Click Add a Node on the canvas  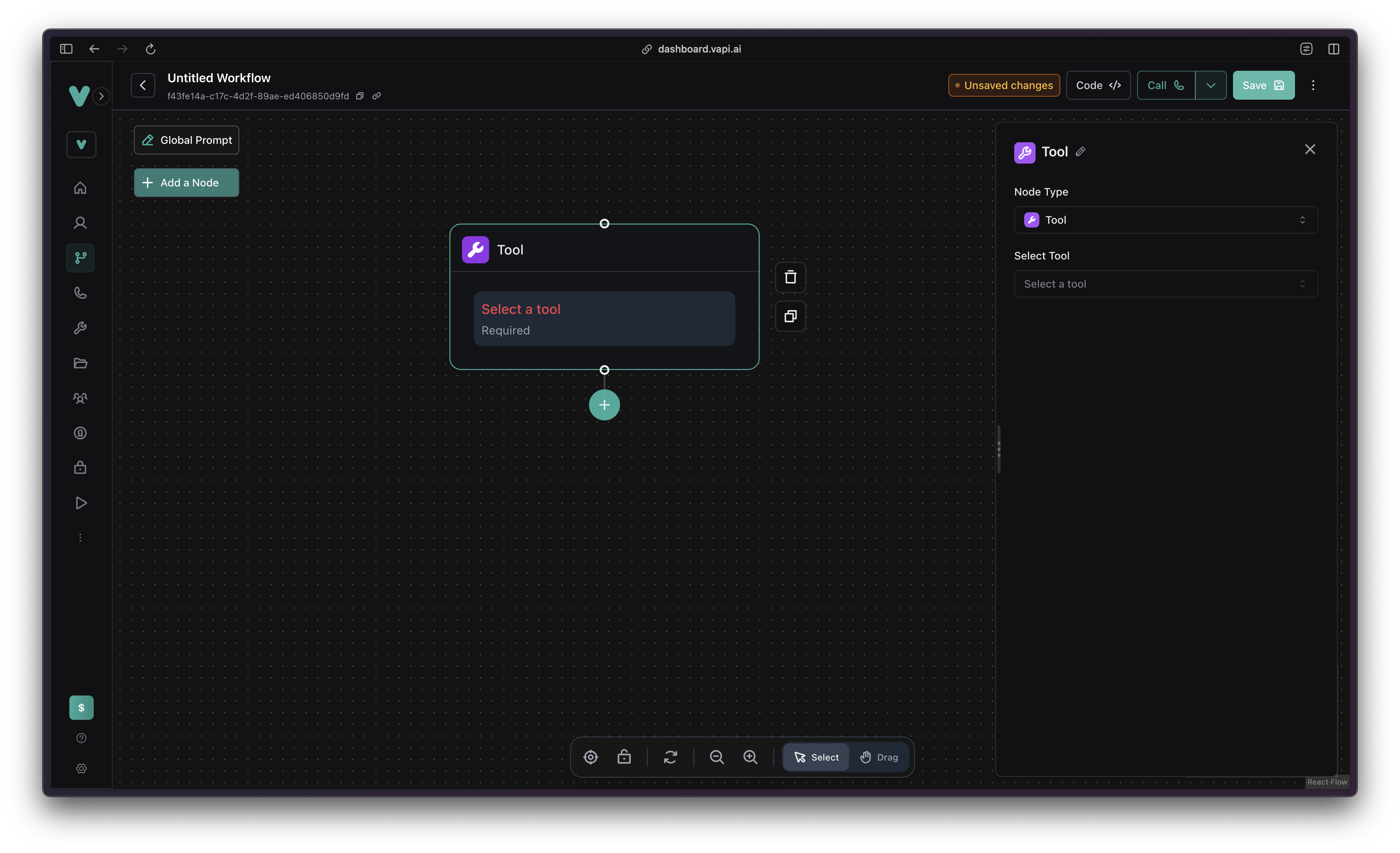pyautogui.click(x=186, y=182)
